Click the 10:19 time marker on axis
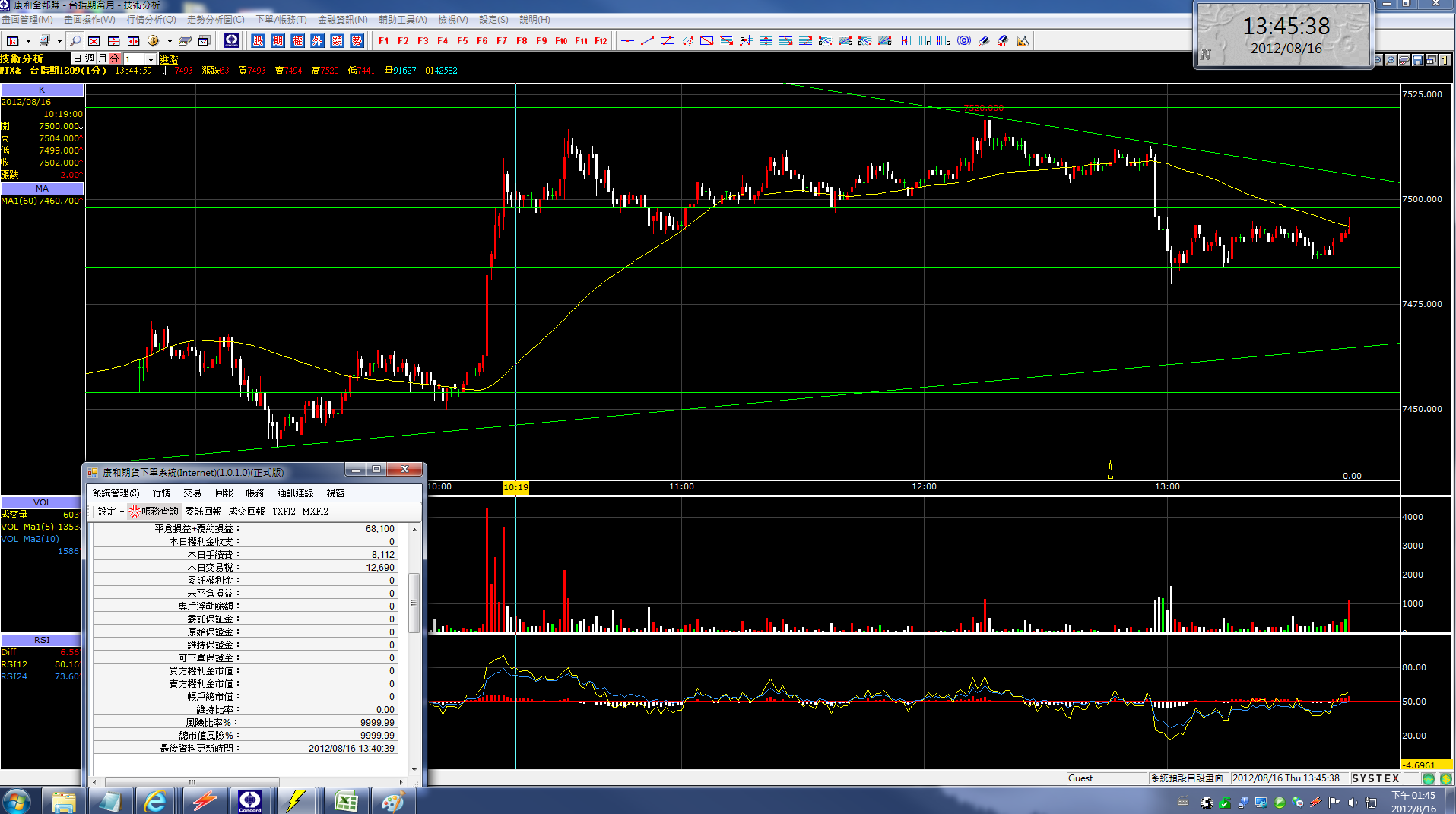 [x=515, y=487]
